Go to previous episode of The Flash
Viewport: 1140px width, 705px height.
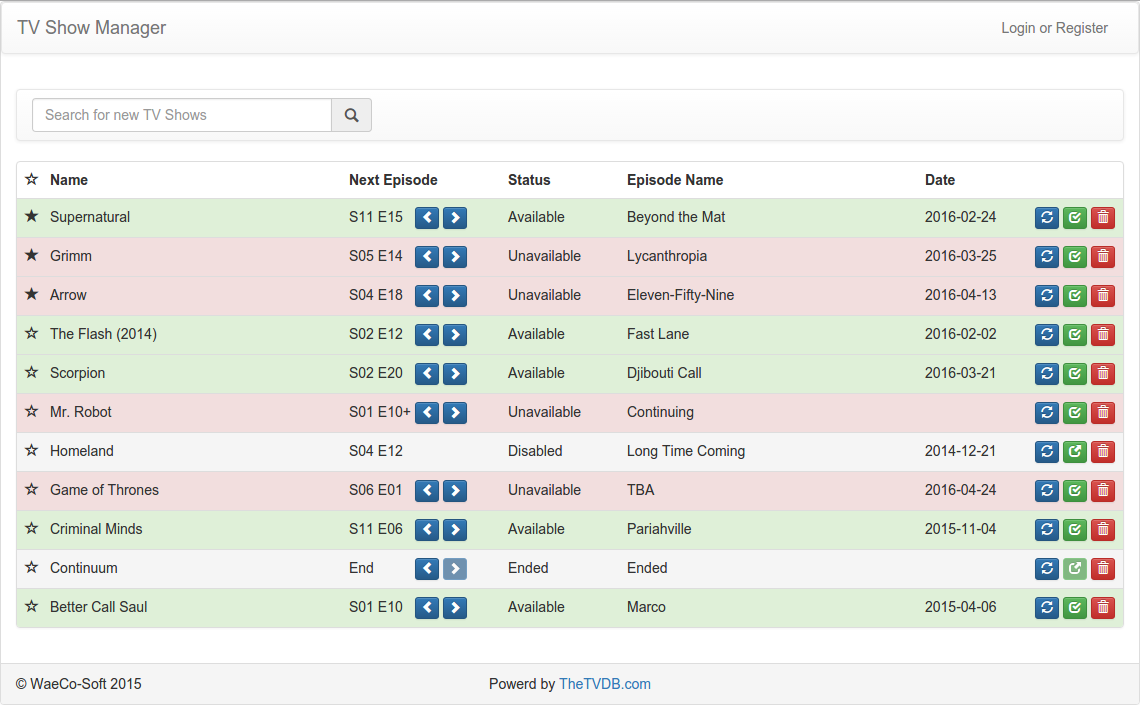click(x=427, y=334)
